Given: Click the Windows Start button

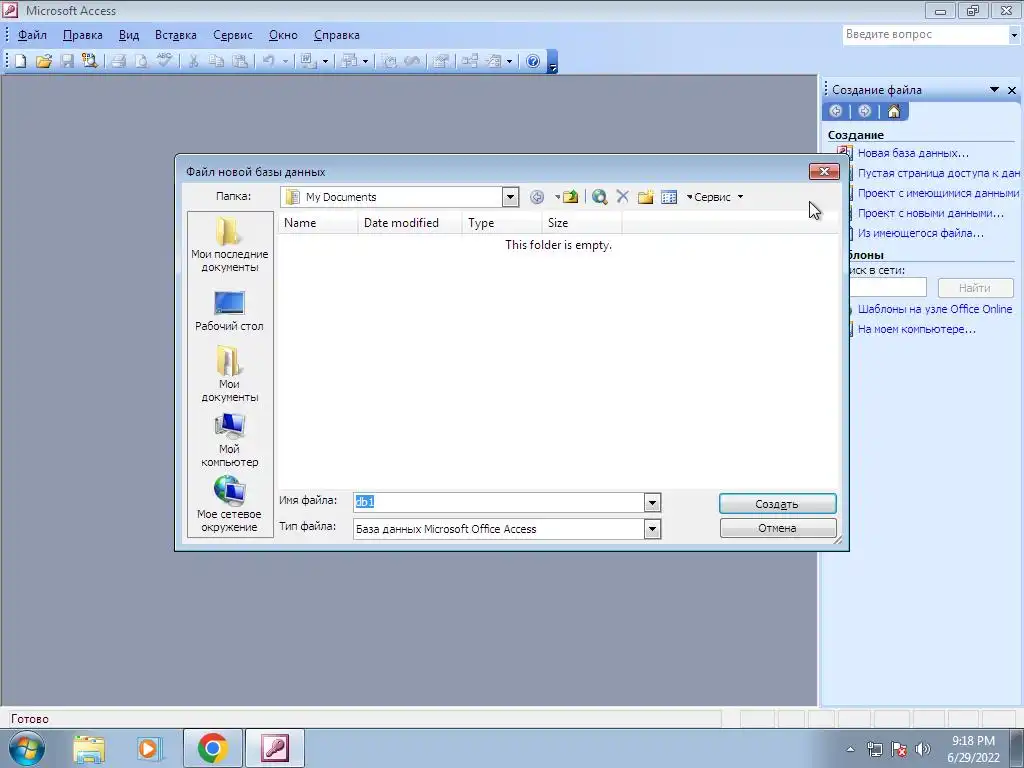Looking at the screenshot, I should (x=26, y=748).
